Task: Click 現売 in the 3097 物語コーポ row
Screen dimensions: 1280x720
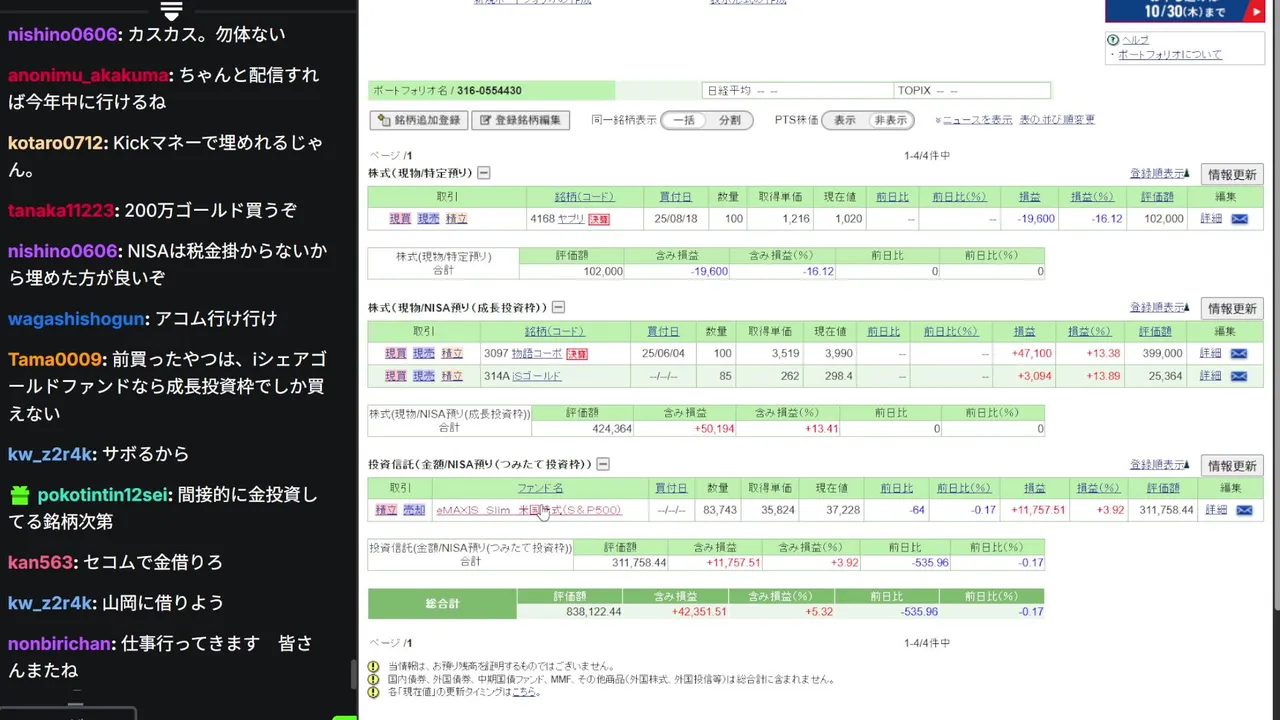Action: pyautogui.click(x=424, y=353)
